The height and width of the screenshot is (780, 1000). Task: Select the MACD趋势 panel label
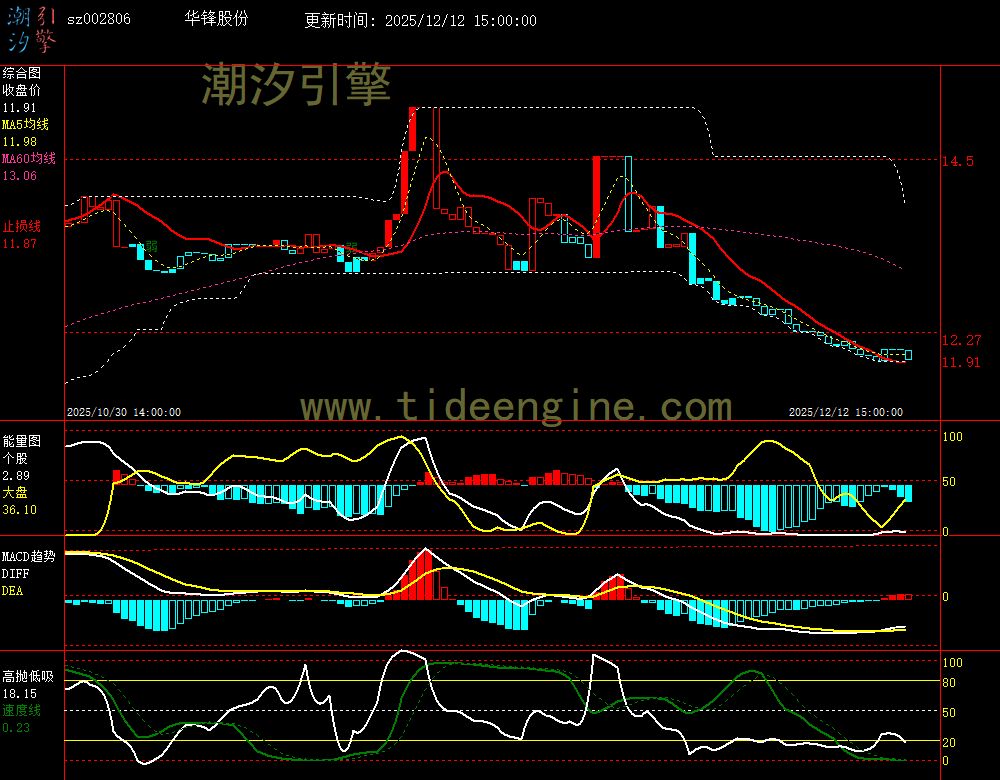(x=28, y=556)
